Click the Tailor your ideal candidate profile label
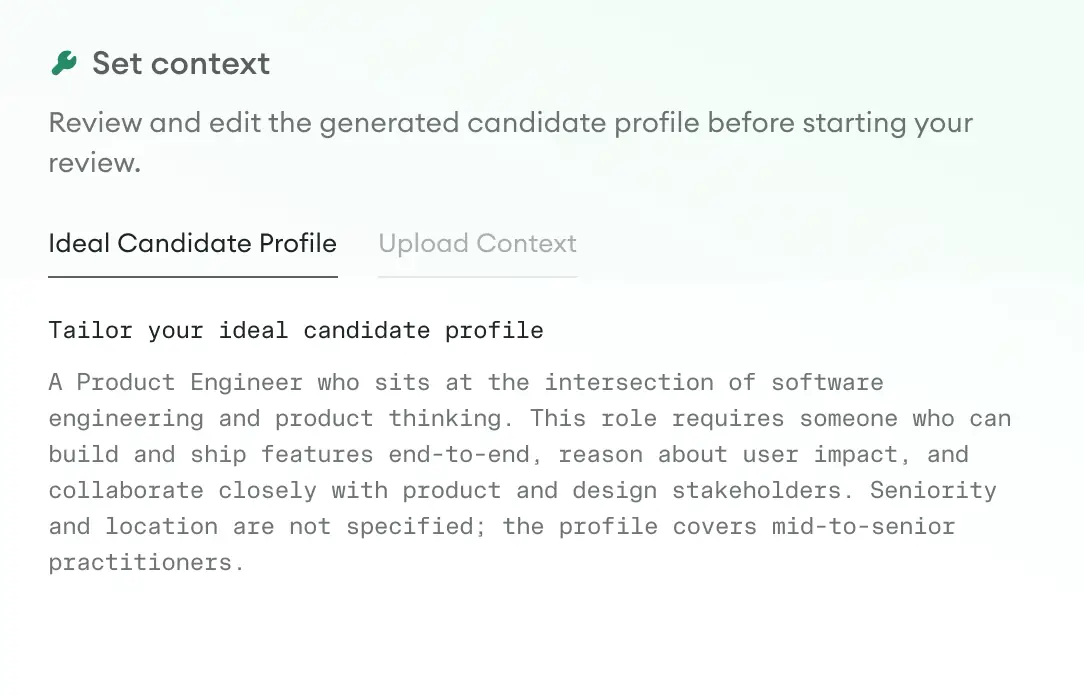 [295, 330]
